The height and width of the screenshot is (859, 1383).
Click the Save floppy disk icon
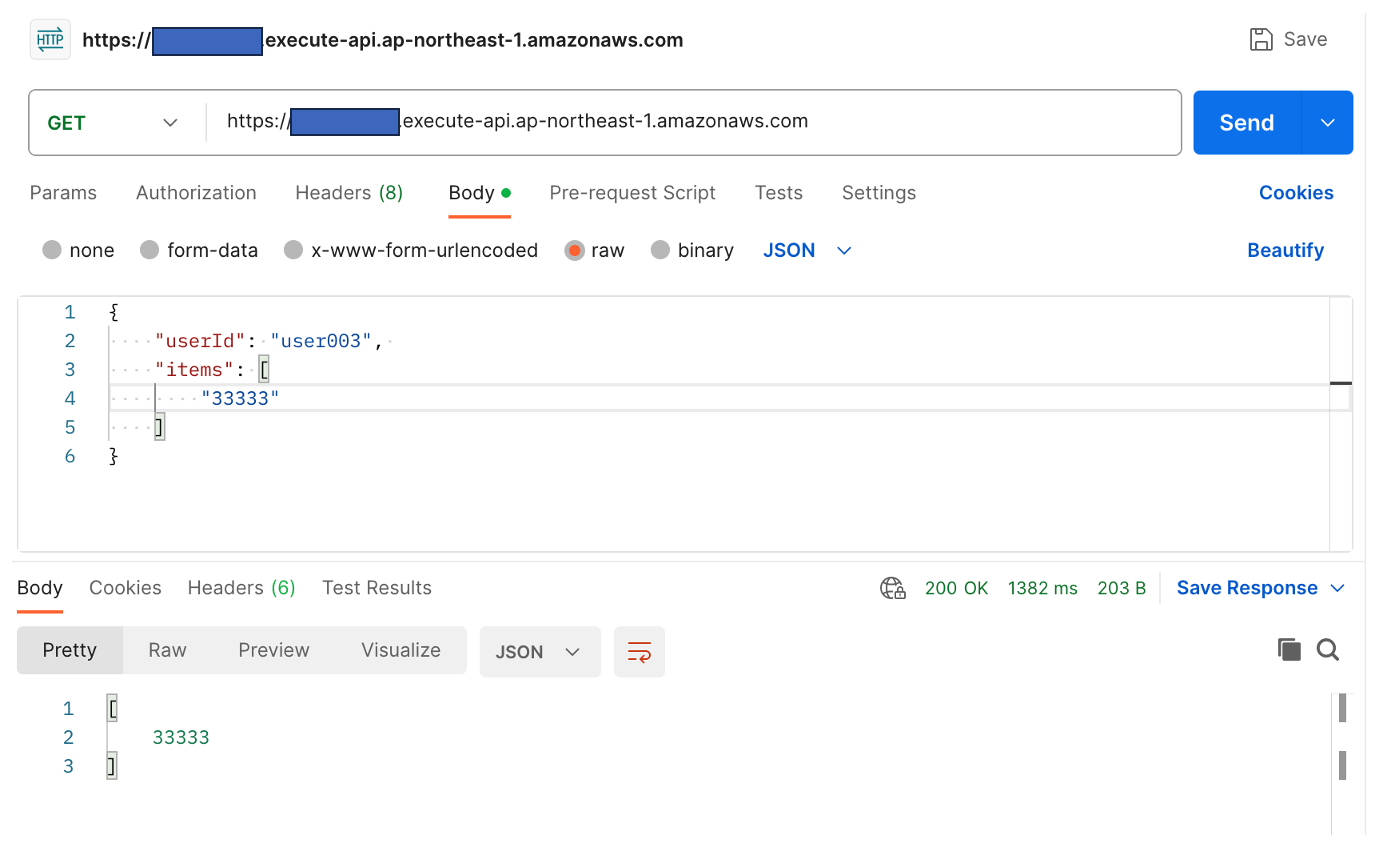pos(1260,40)
